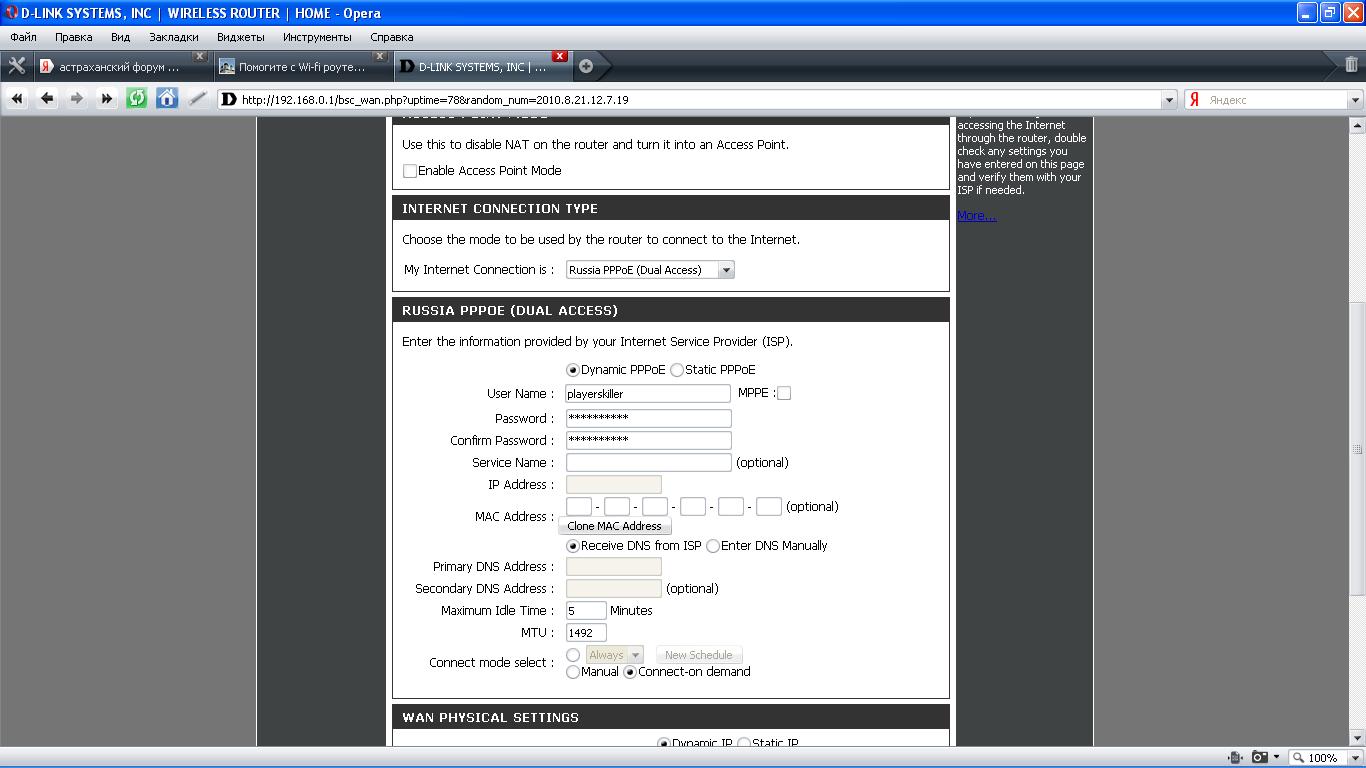
Task: Click the User Name field
Action: [648, 394]
